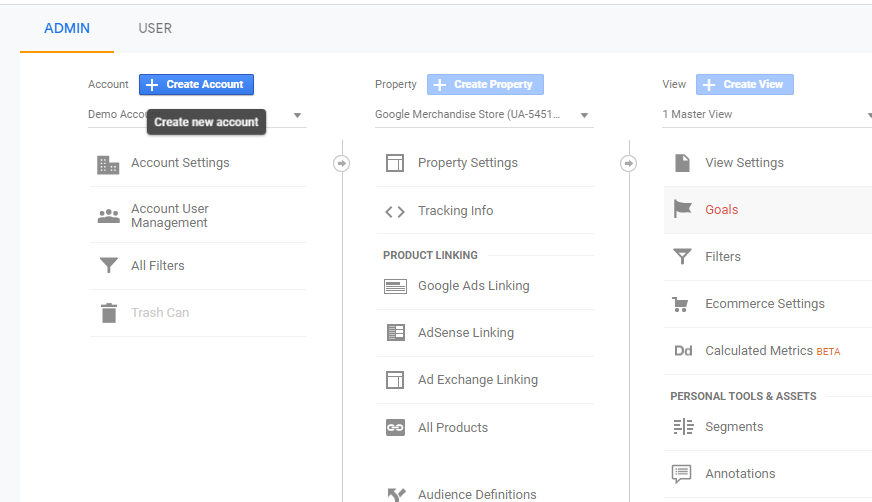Click the Account Settings building icon
Viewport: 872px width, 502px height.
108,164
